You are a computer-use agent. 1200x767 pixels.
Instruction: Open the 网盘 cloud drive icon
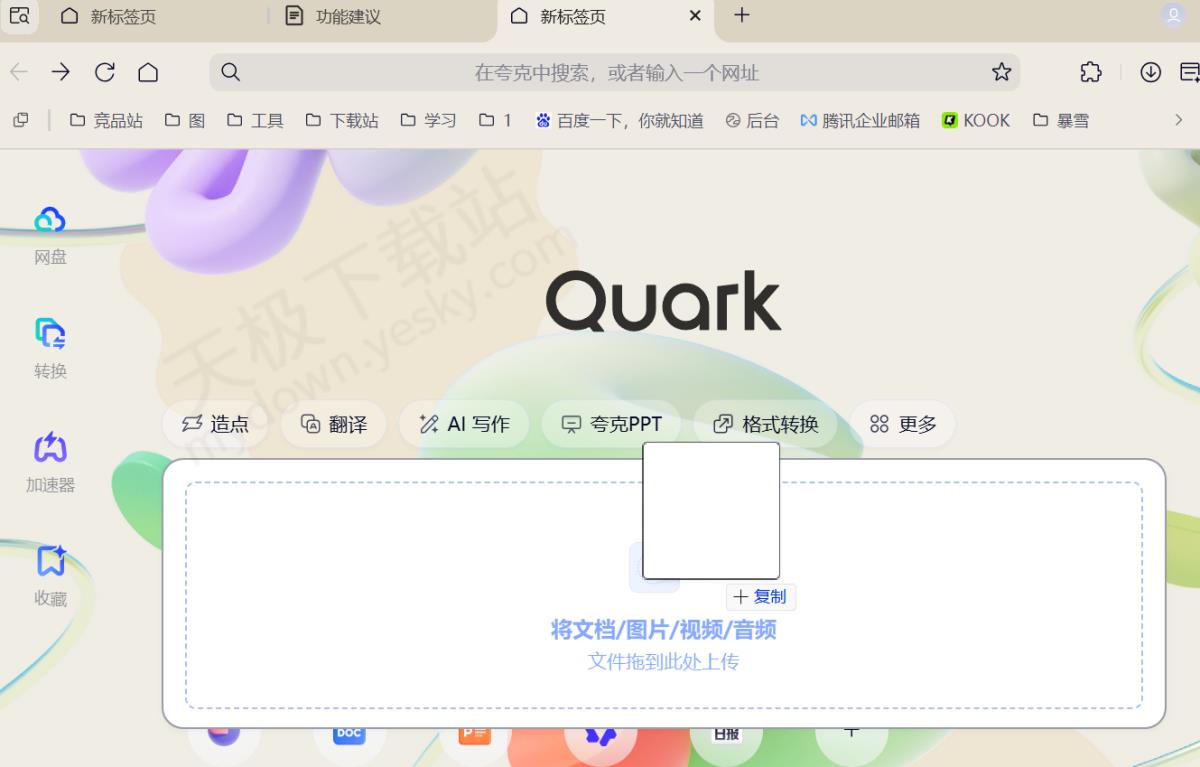point(50,221)
